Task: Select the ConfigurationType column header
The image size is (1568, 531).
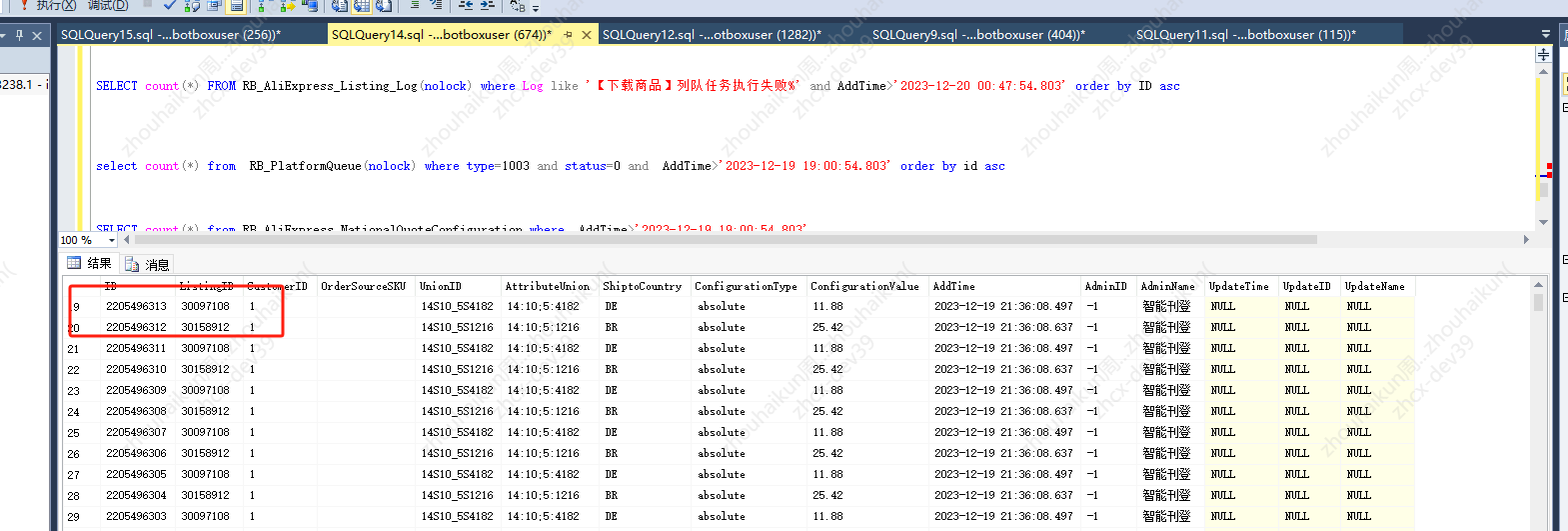Action: pyautogui.click(x=747, y=286)
